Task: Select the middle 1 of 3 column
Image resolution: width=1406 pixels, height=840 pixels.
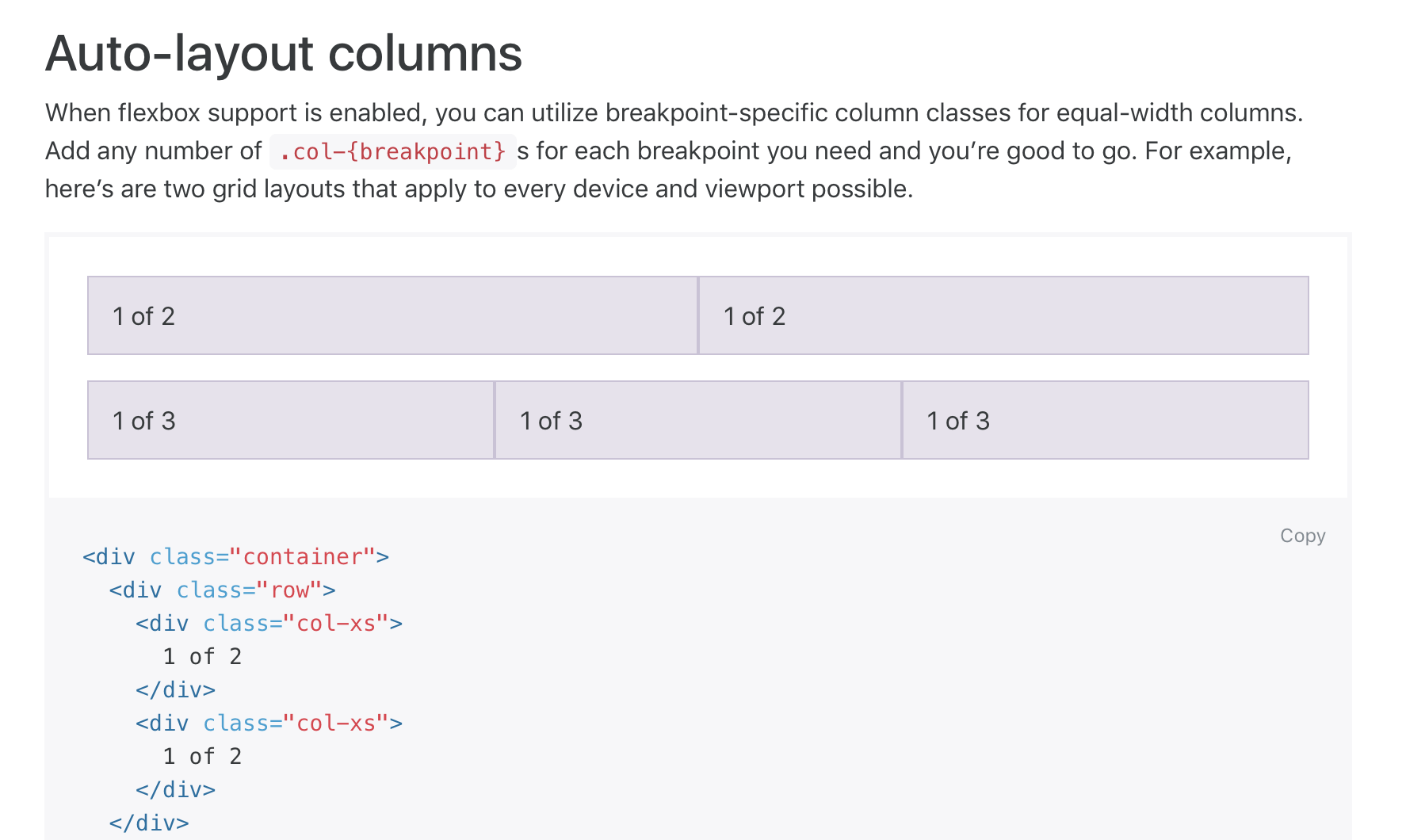Action: pyautogui.click(x=697, y=420)
